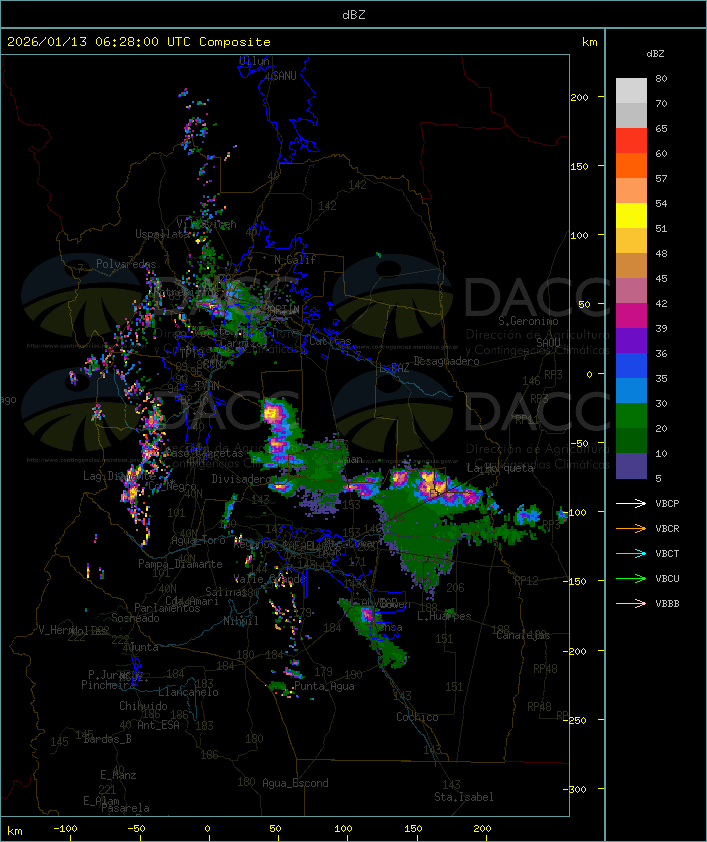Click the Punta_Agua place label
The width and height of the screenshot is (707, 842).
pos(324,686)
